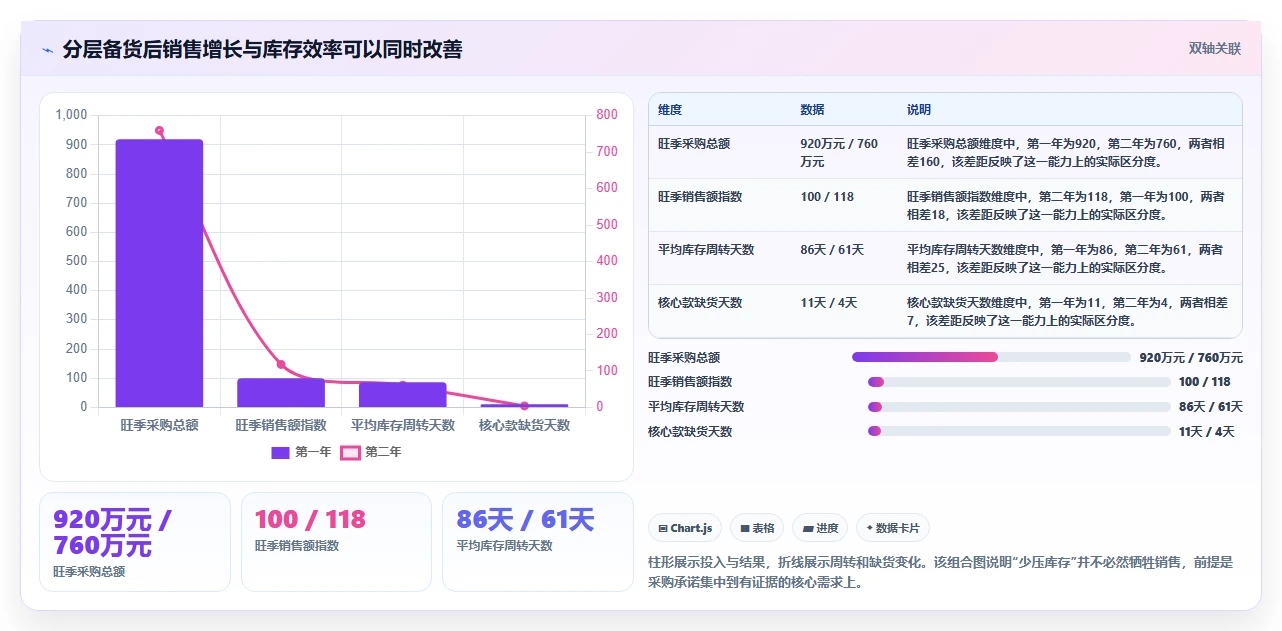Click the 进度 tag chip
Image resolution: width=1282 pixels, height=631 pixels.
click(x=820, y=528)
